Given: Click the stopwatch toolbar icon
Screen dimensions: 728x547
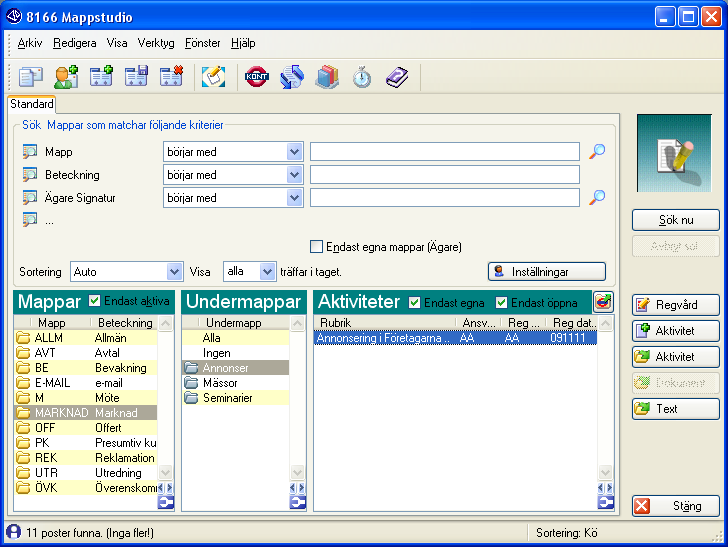Looking at the screenshot, I should coord(362,77).
